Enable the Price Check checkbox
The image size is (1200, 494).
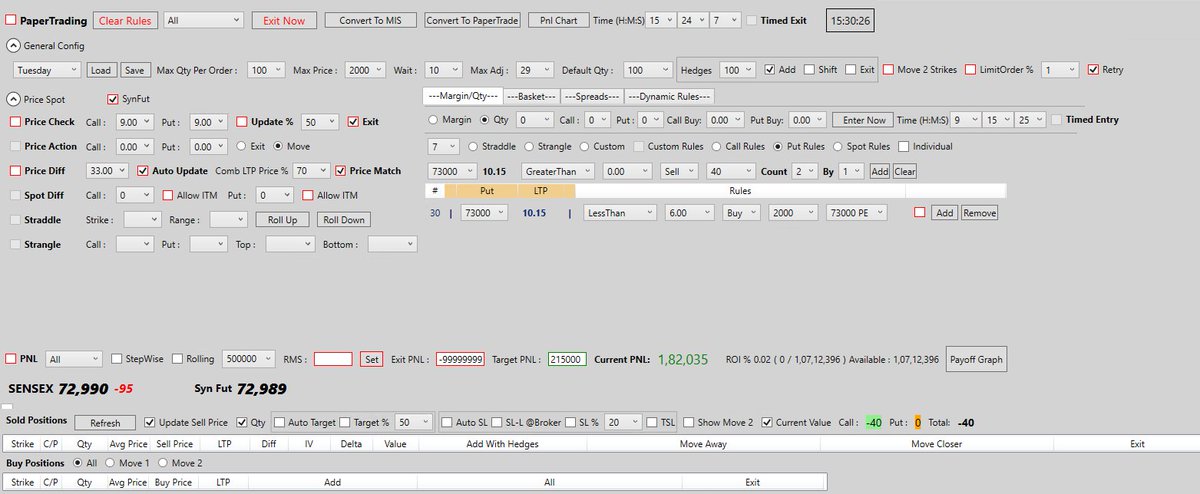tap(15, 122)
